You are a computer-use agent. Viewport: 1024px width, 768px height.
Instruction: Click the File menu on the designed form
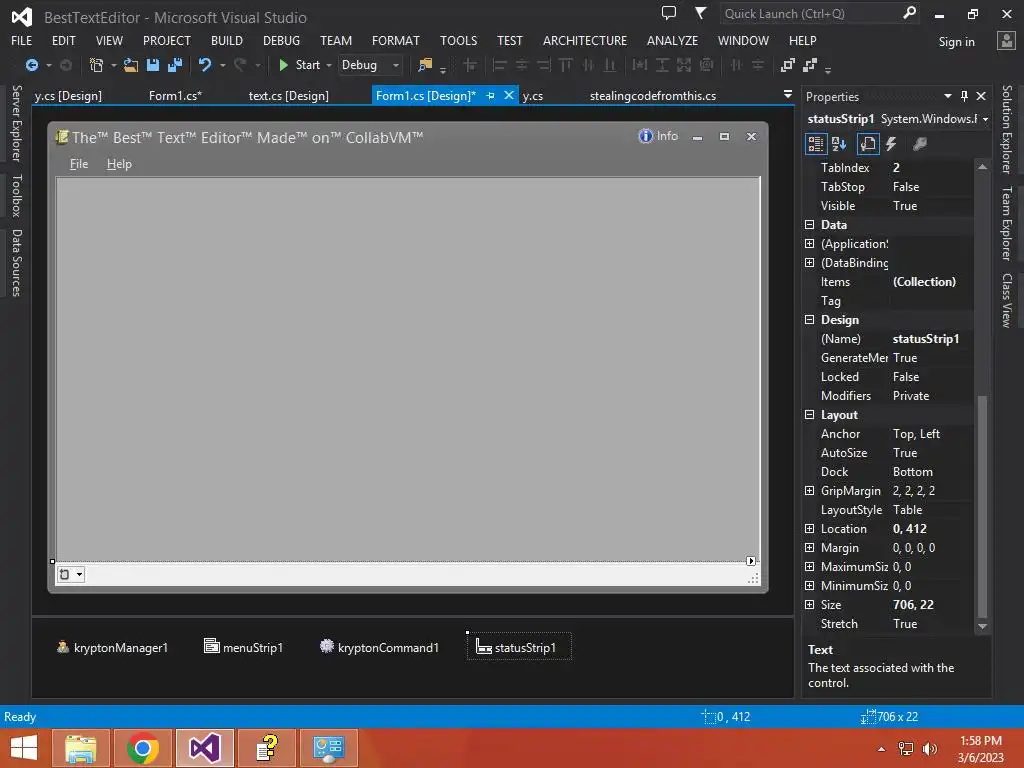click(79, 164)
